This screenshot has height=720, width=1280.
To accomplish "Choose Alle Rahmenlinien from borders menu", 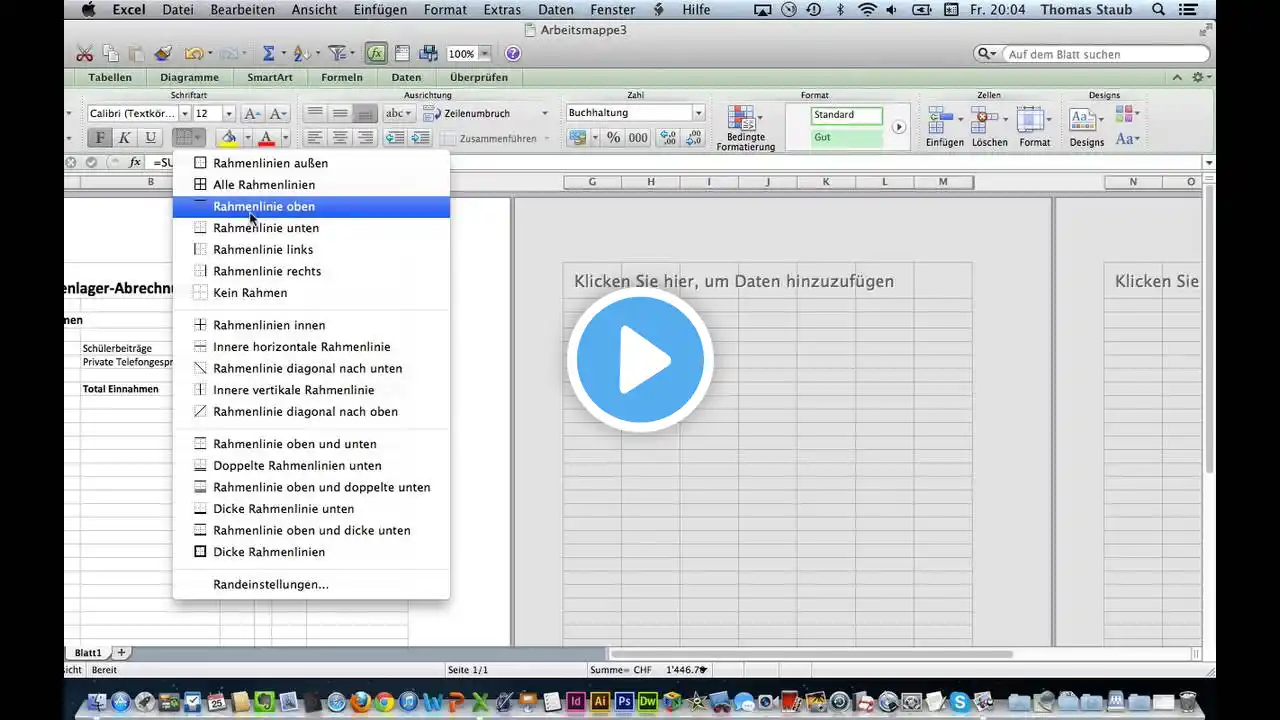I will (x=311, y=185).
